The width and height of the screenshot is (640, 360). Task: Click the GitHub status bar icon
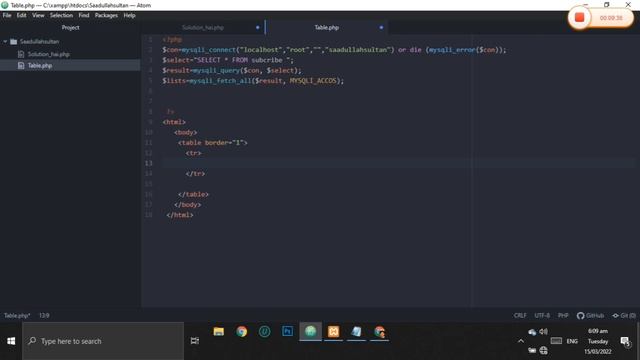pos(590,316)
